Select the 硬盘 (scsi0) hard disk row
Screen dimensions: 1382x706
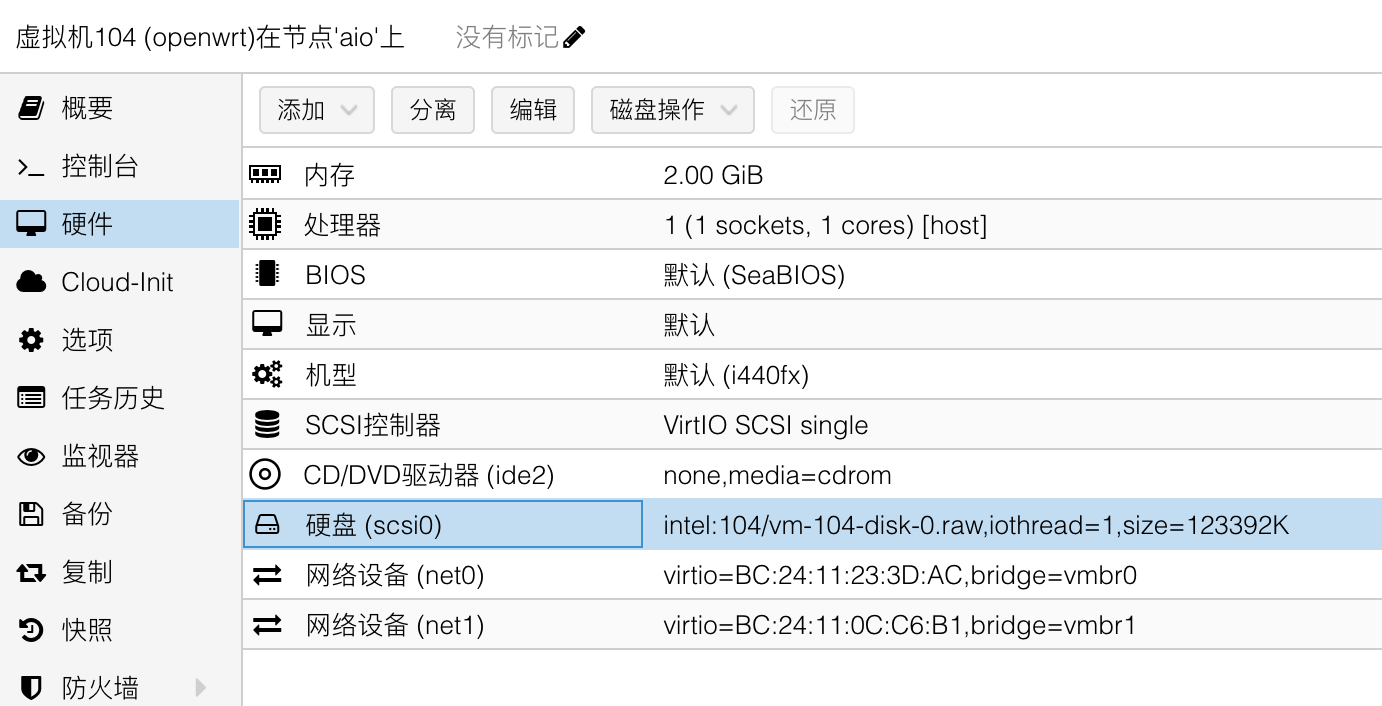[x=442, y=525]
